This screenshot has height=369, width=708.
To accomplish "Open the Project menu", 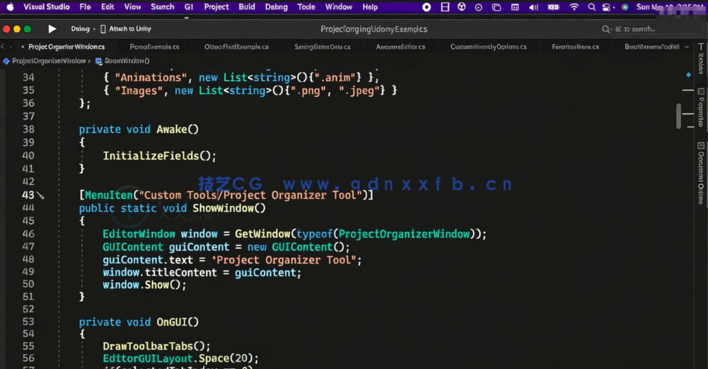I will tap(216, 7).
